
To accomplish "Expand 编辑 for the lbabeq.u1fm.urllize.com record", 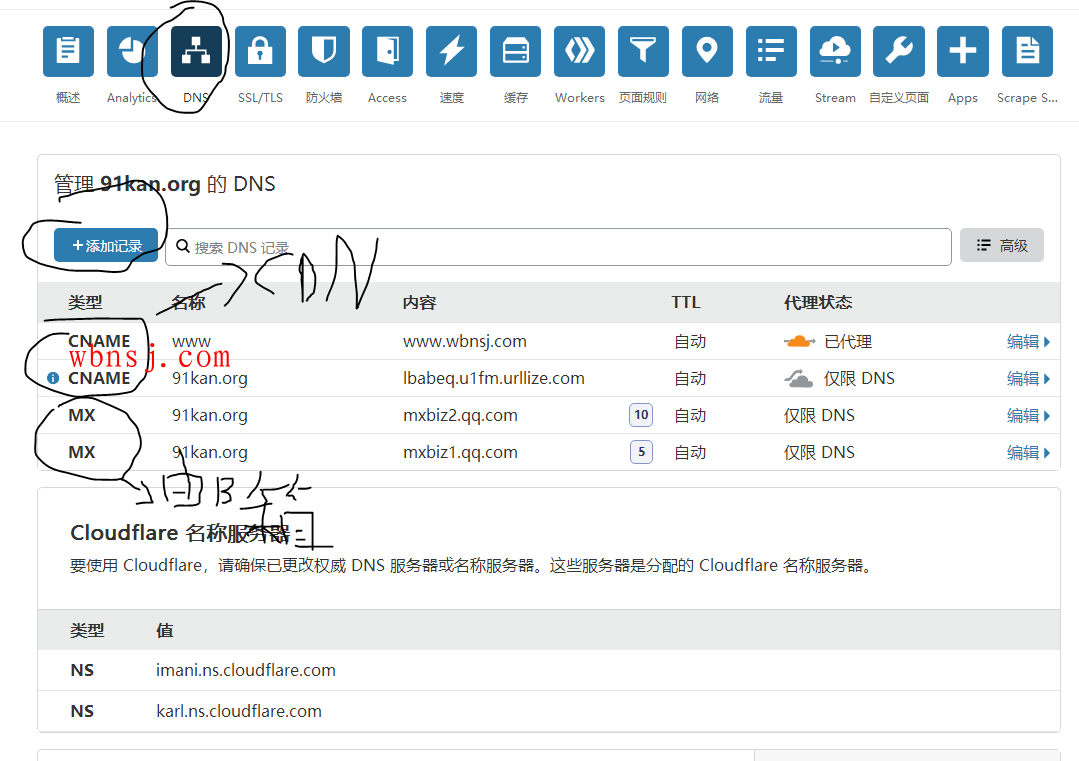I will [1029, 378].
